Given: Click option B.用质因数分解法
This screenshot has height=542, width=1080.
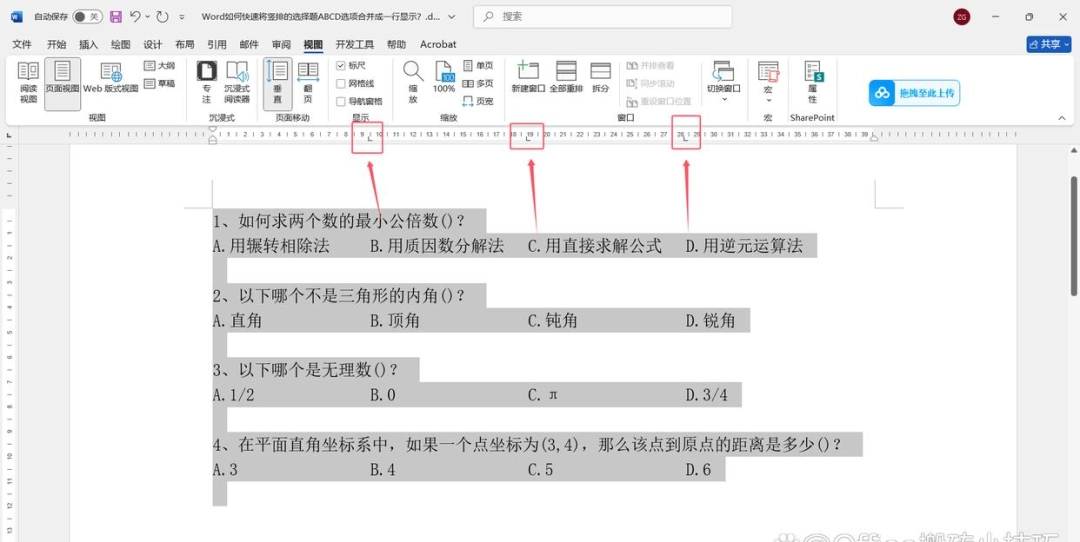Looking at the screenshot, I should (x=437, y=246).
